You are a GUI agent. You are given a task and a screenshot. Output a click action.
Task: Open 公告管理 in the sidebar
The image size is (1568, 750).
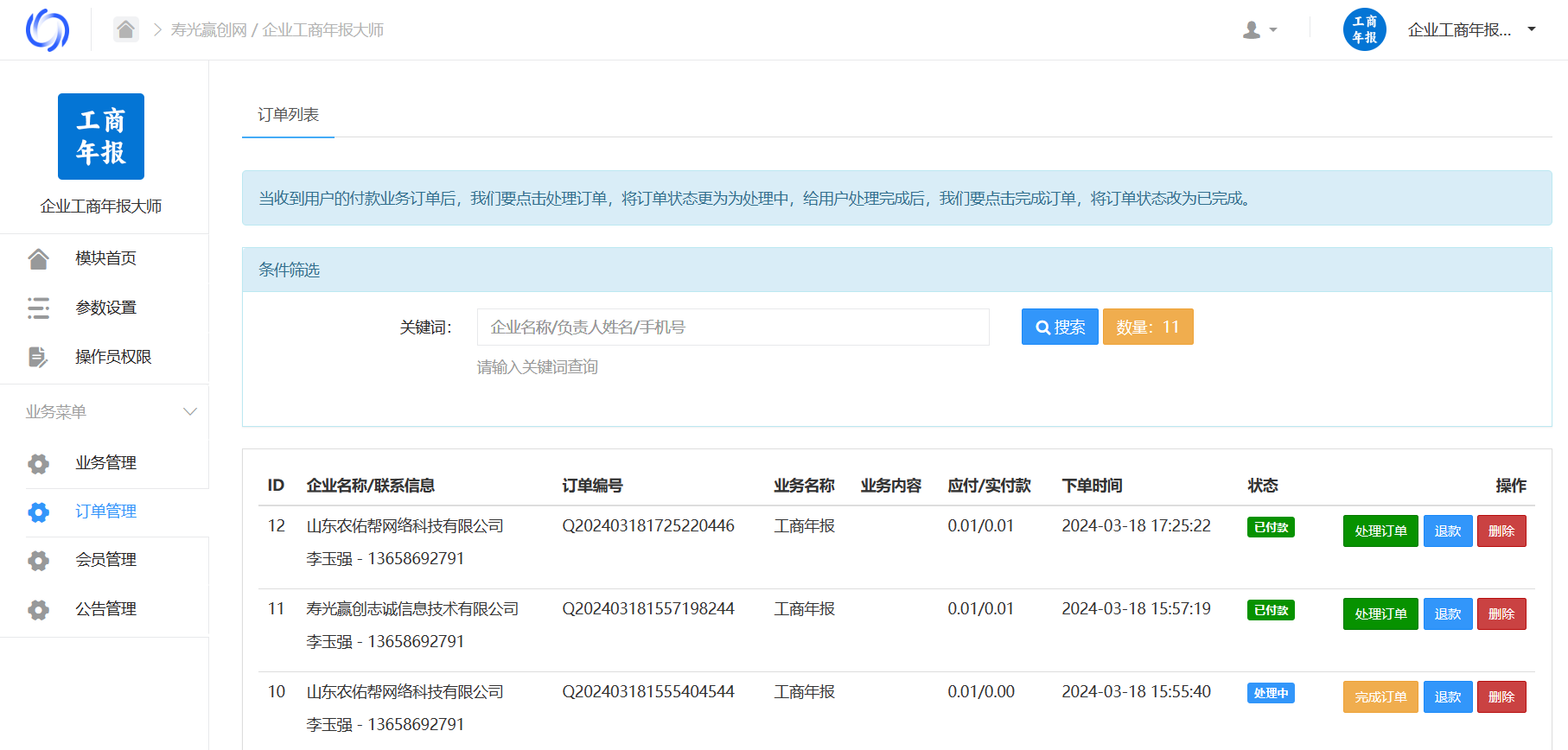click(x=105, y=609)
